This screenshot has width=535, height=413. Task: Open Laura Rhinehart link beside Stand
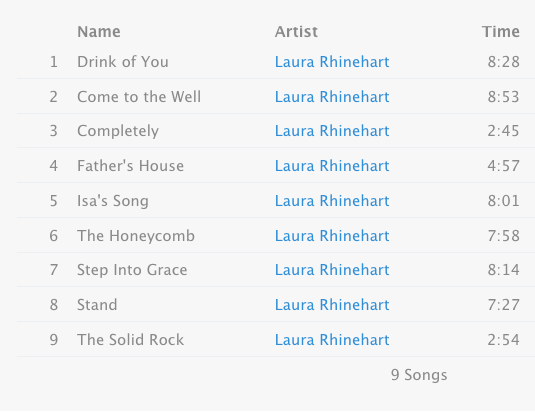point(332,305)
